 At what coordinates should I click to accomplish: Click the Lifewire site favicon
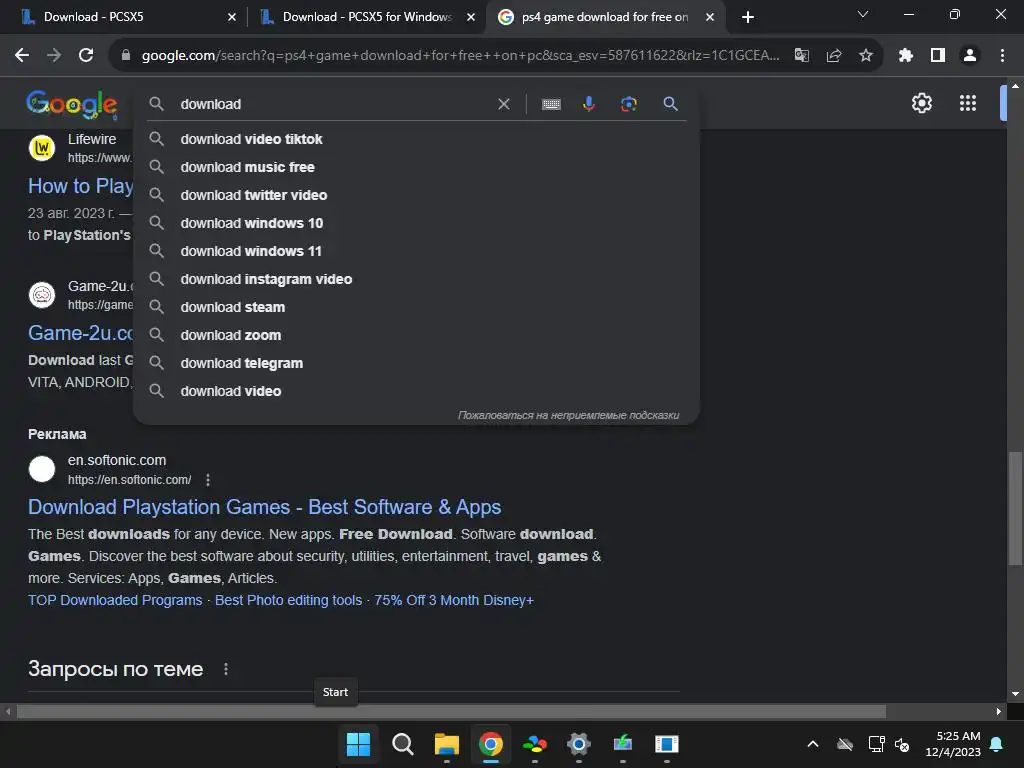coord(42,148)
